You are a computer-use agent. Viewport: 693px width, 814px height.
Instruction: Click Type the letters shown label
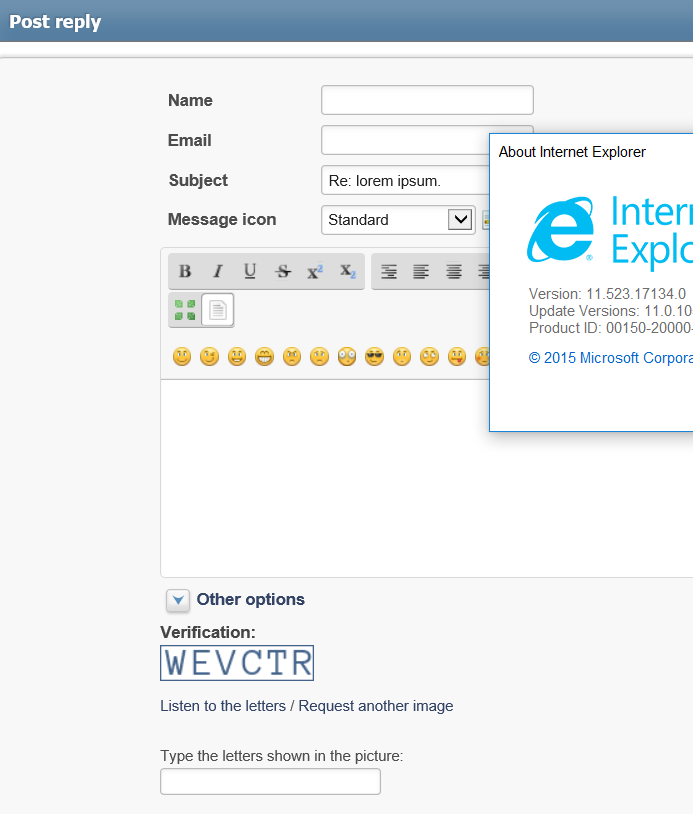[281, 756]
